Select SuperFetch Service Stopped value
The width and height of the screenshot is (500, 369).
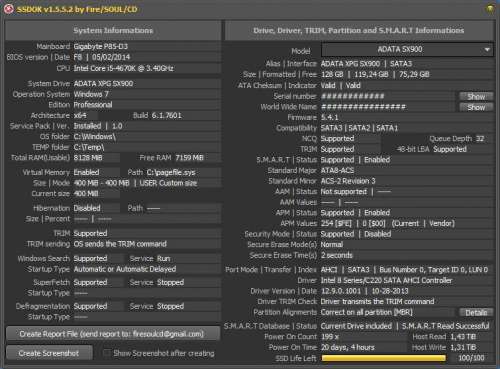pyautogui.click(x=170, y=282)
